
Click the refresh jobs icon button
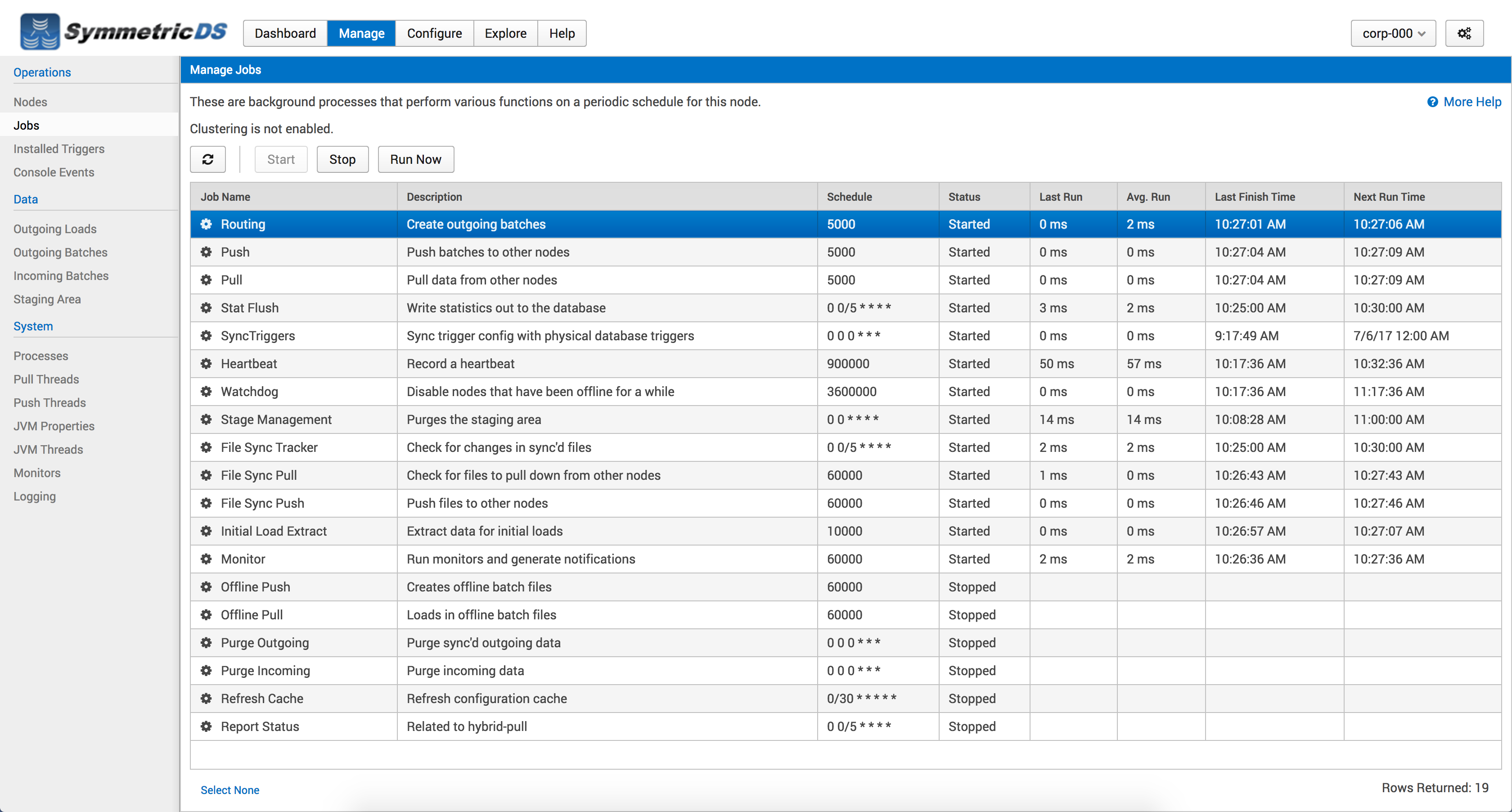(208, 159)
